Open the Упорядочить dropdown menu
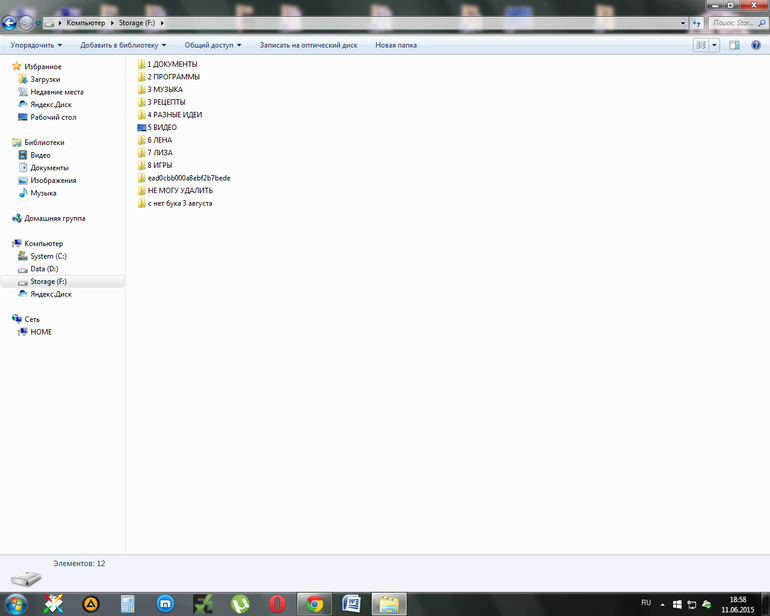 (36, 45)
